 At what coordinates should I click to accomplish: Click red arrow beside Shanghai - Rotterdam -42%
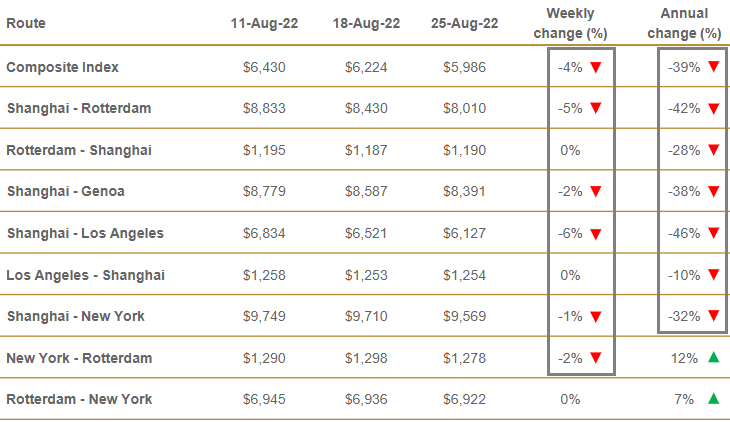[713, 109]
